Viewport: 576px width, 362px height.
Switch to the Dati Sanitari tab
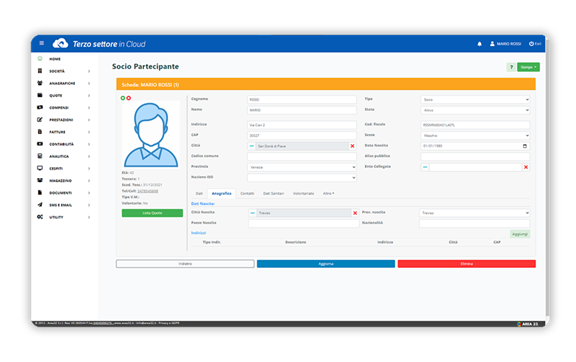coord(273,193)
